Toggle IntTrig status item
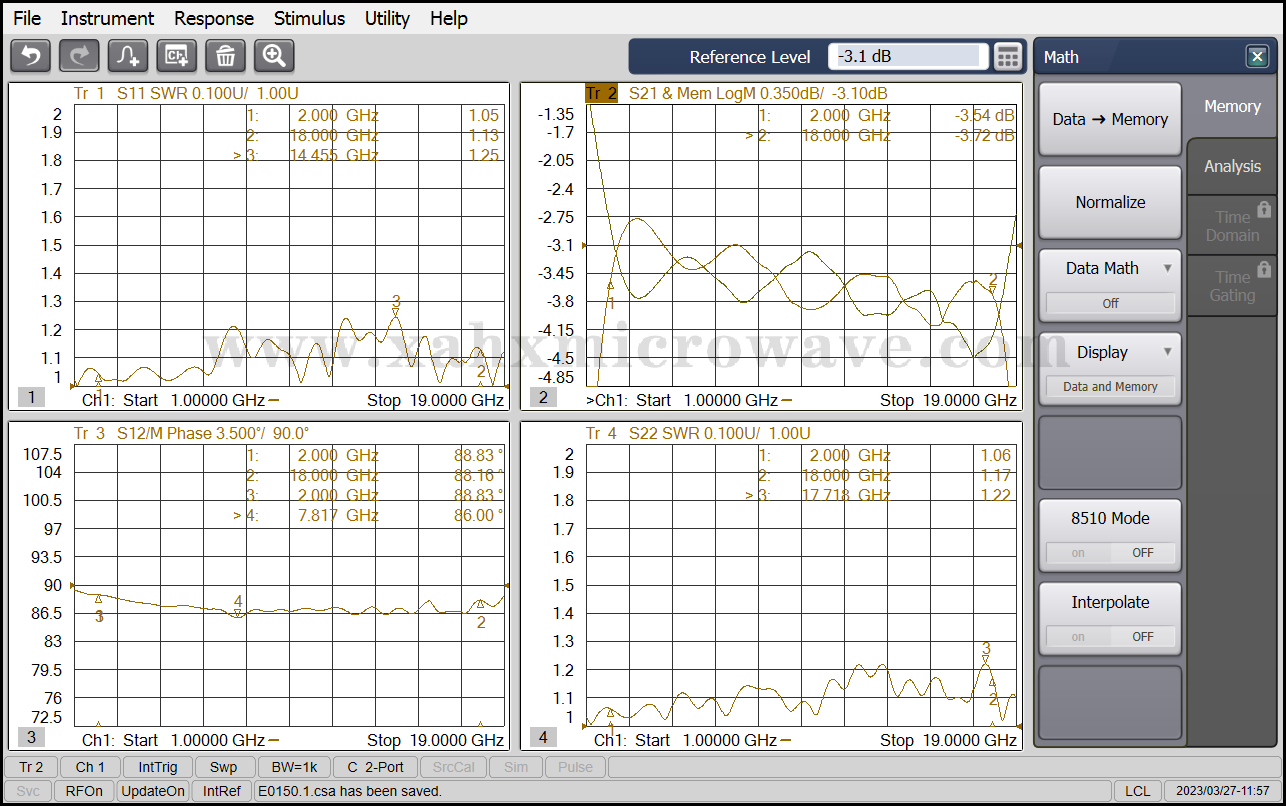 [158, 767]
